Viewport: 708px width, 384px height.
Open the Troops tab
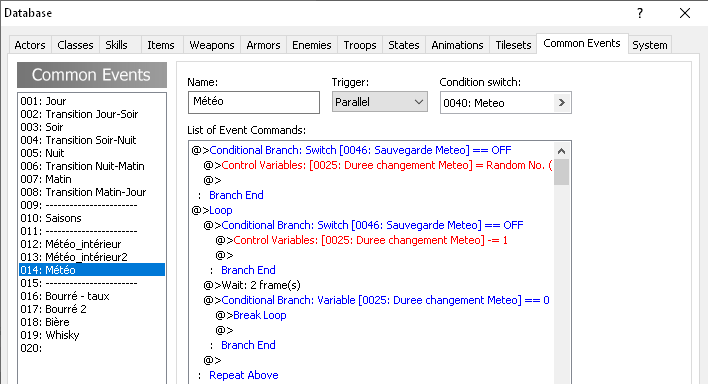click(360, 45)
